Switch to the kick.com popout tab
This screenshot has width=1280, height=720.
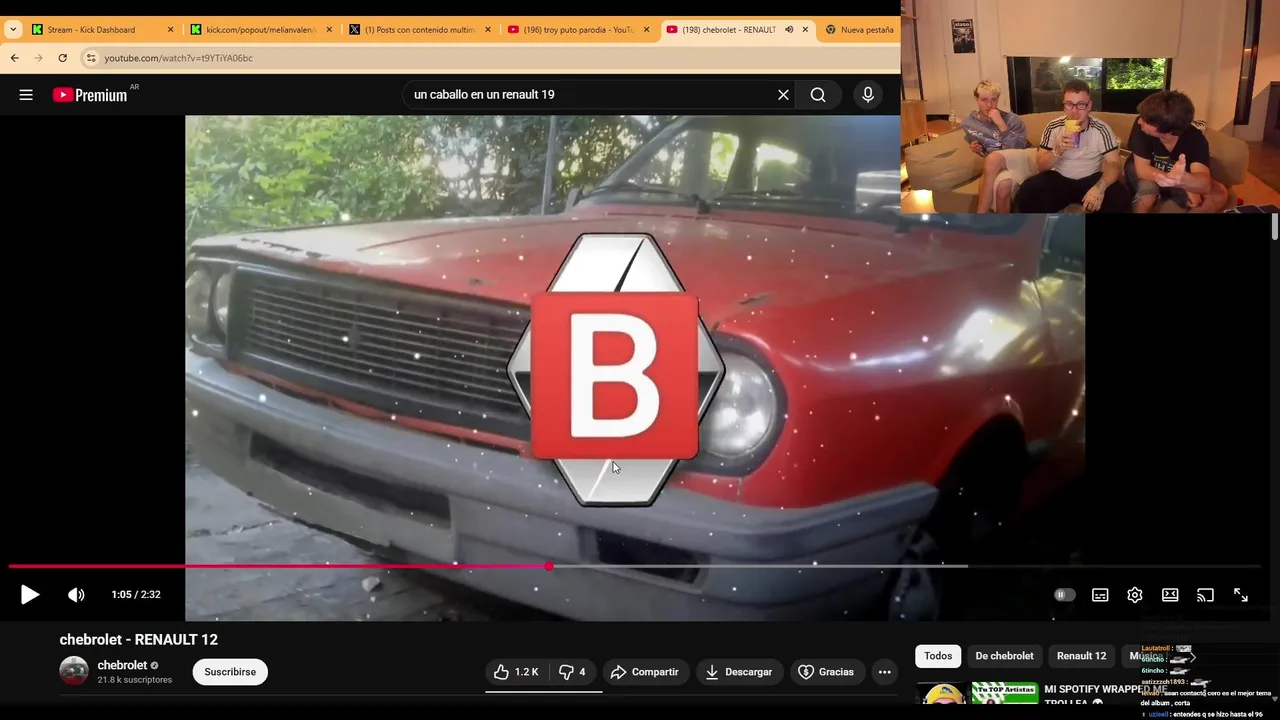(260, 30)
